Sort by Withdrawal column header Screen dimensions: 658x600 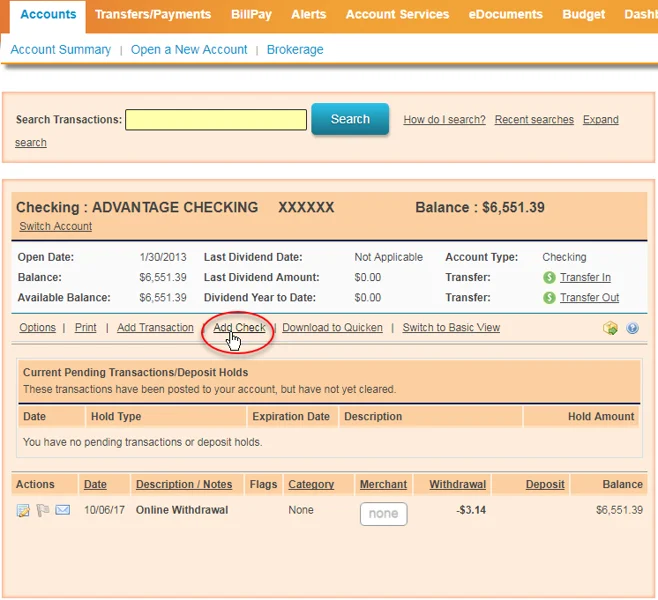tap(457, 484)
